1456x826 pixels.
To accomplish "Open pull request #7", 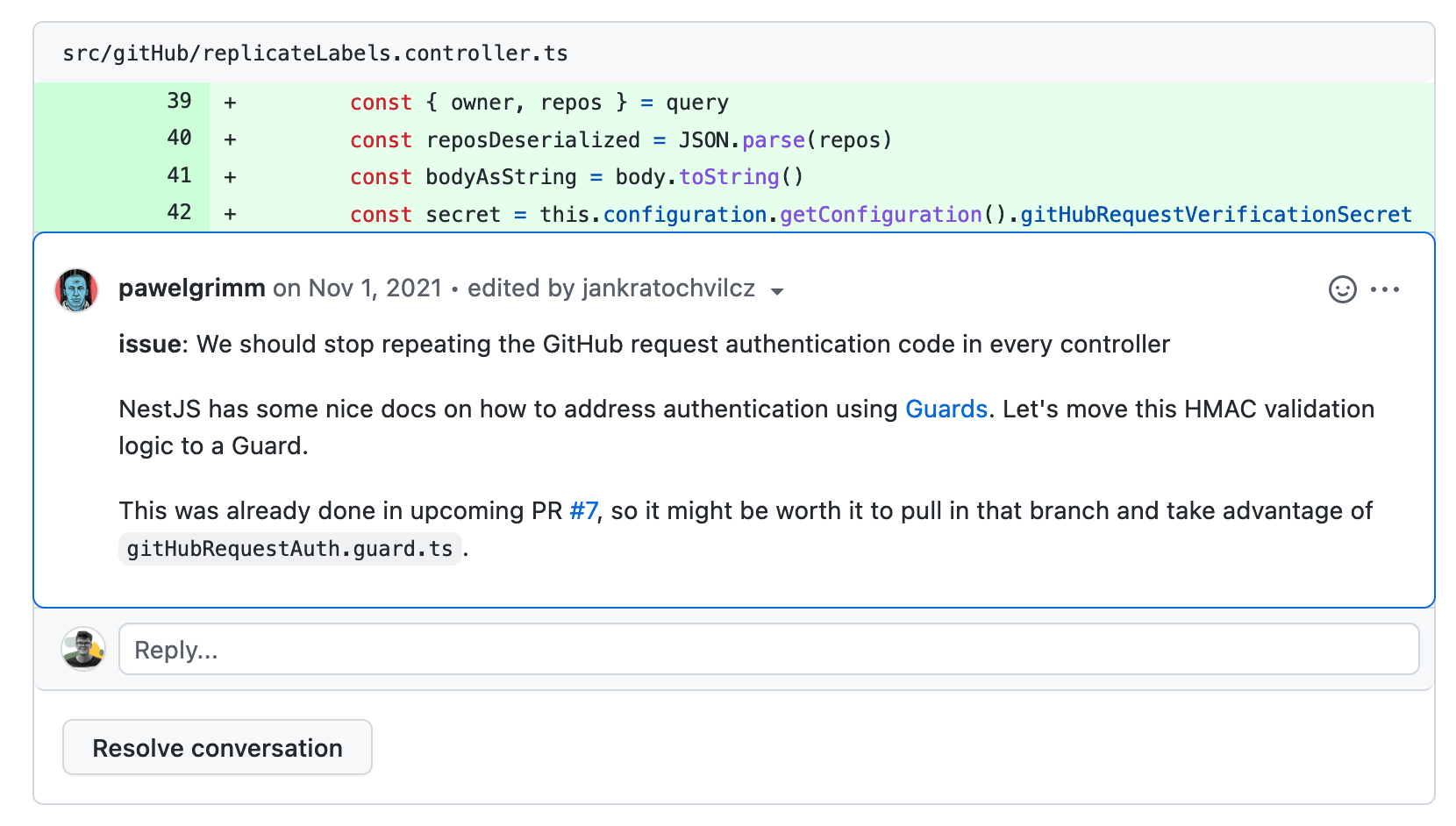I will [x=584, y=510].
